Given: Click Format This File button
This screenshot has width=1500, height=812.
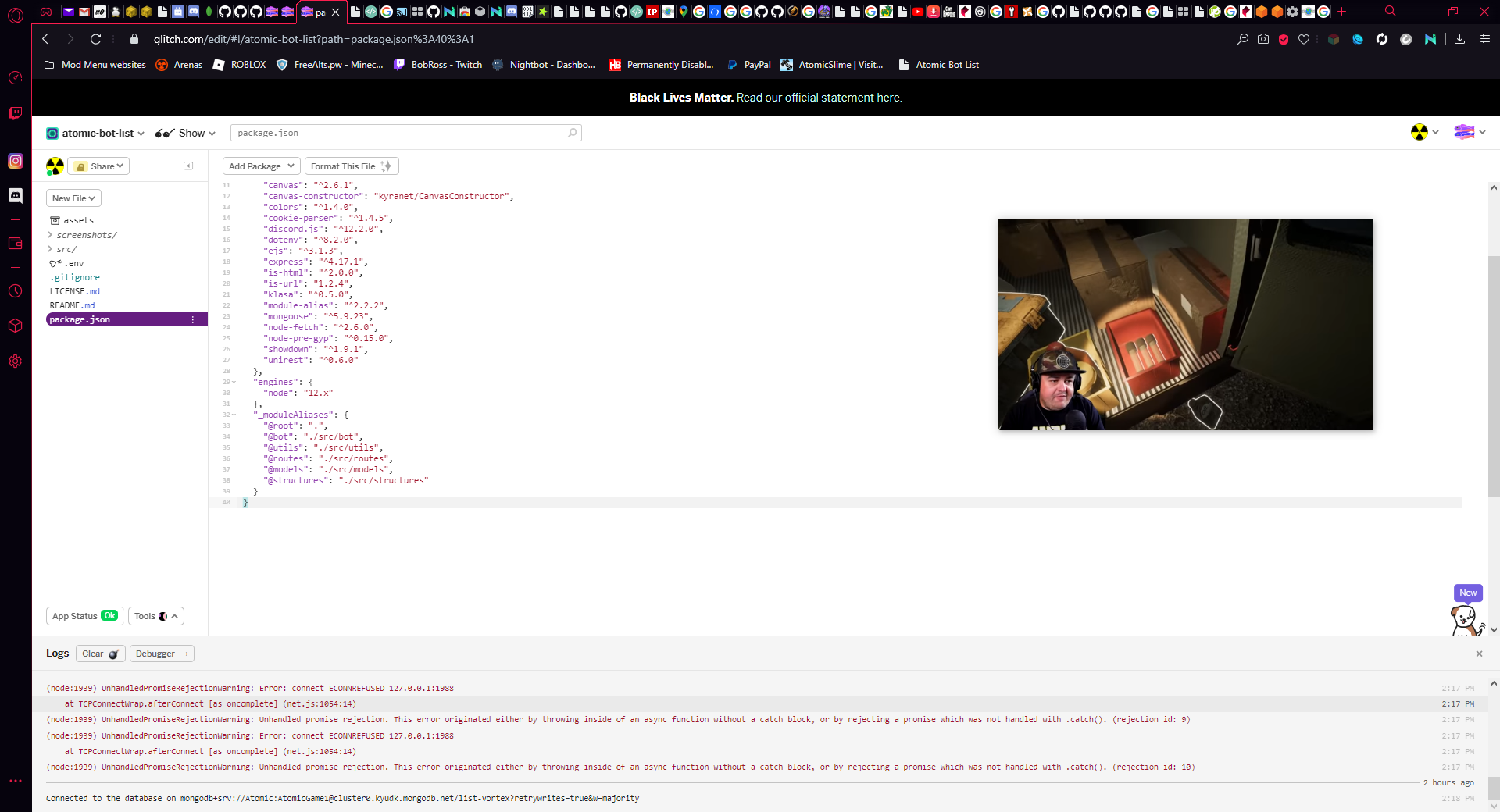Looking at the screenshot, I should click(352, 166).
